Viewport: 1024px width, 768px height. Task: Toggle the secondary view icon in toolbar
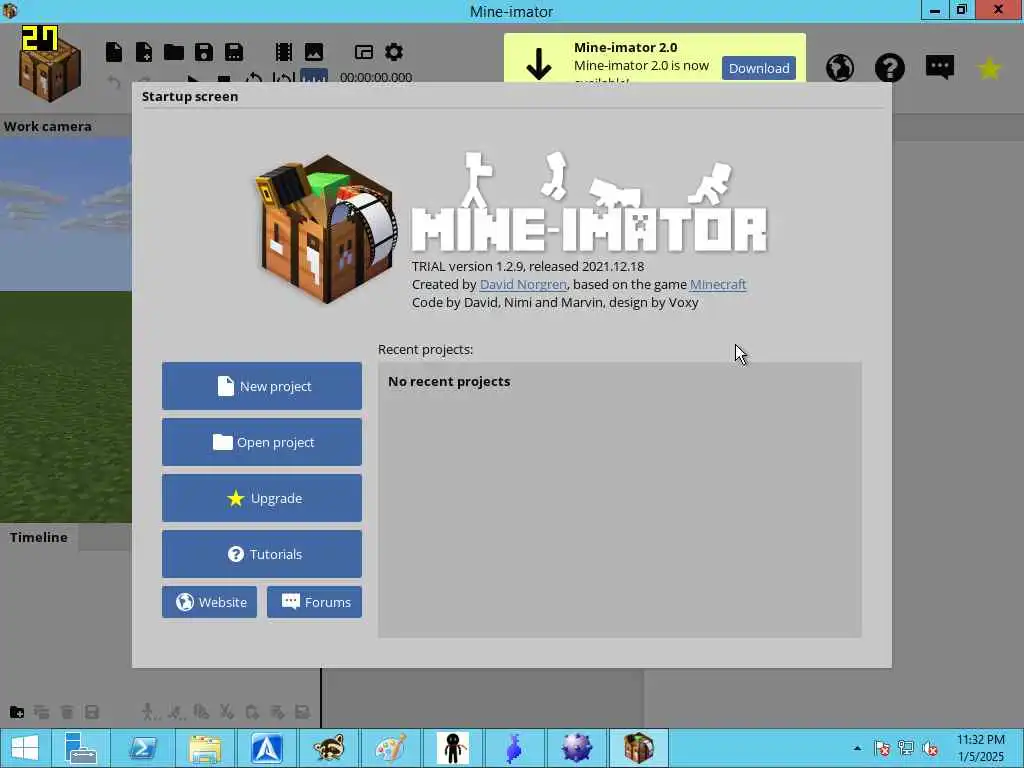[x=364, y=52]
